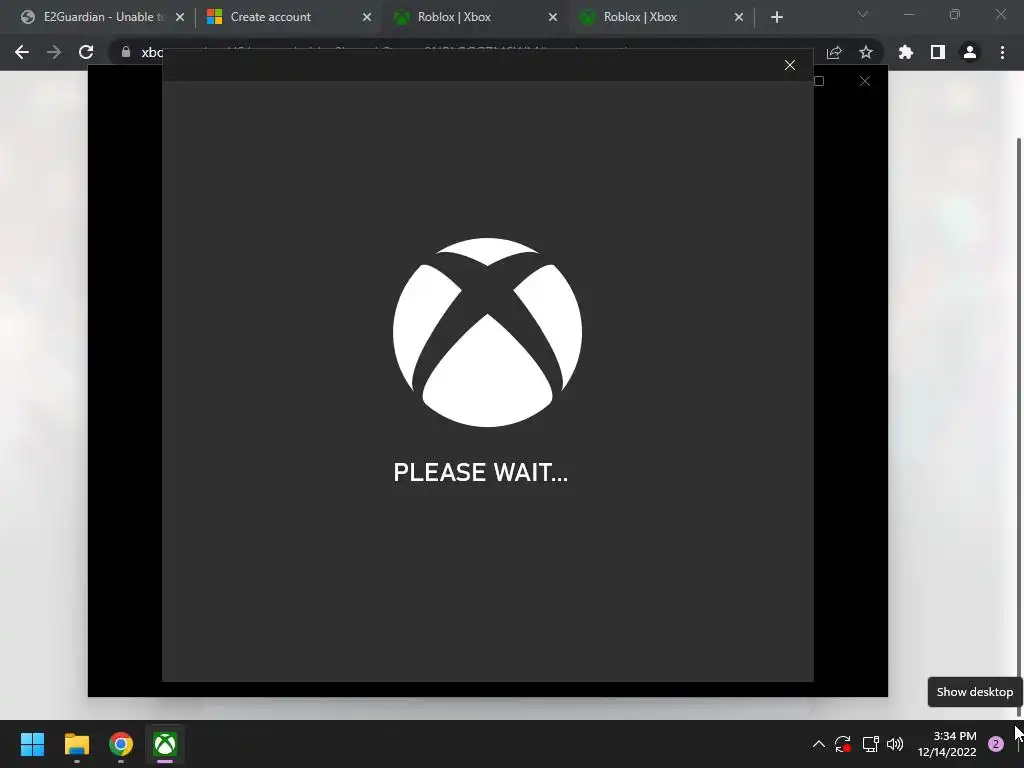Close the Please Wait Xbox dialog
This screenshot has width=1024, height=768.
coord(790,65)
